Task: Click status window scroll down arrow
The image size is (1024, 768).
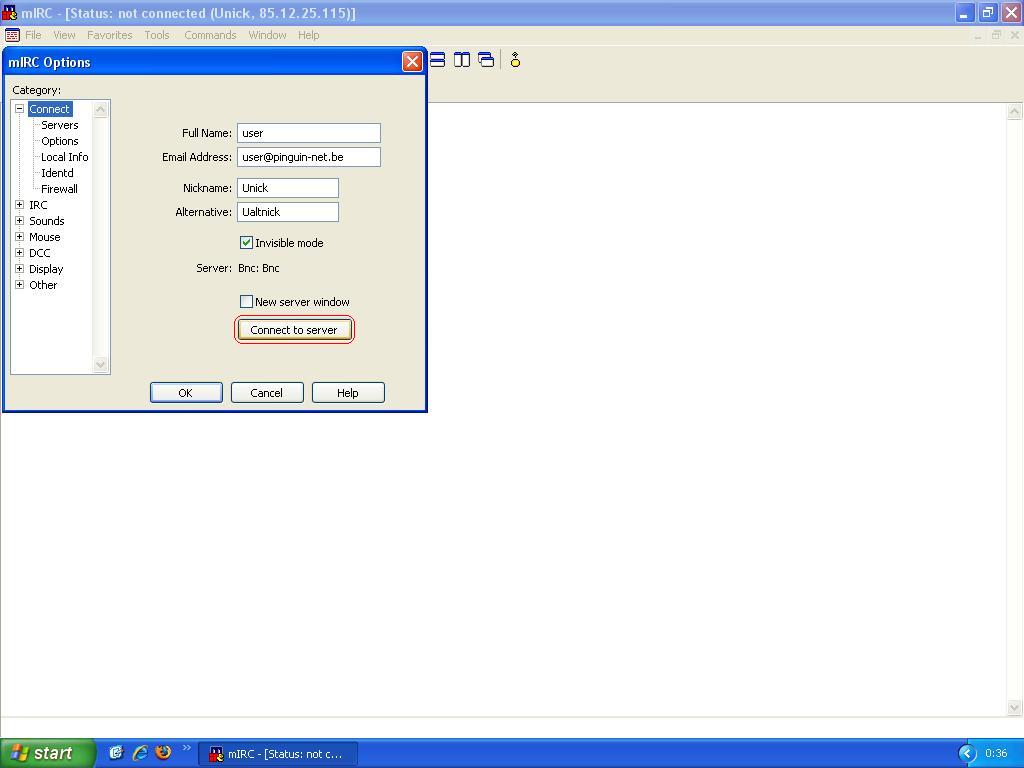Action: point(1014,707)
